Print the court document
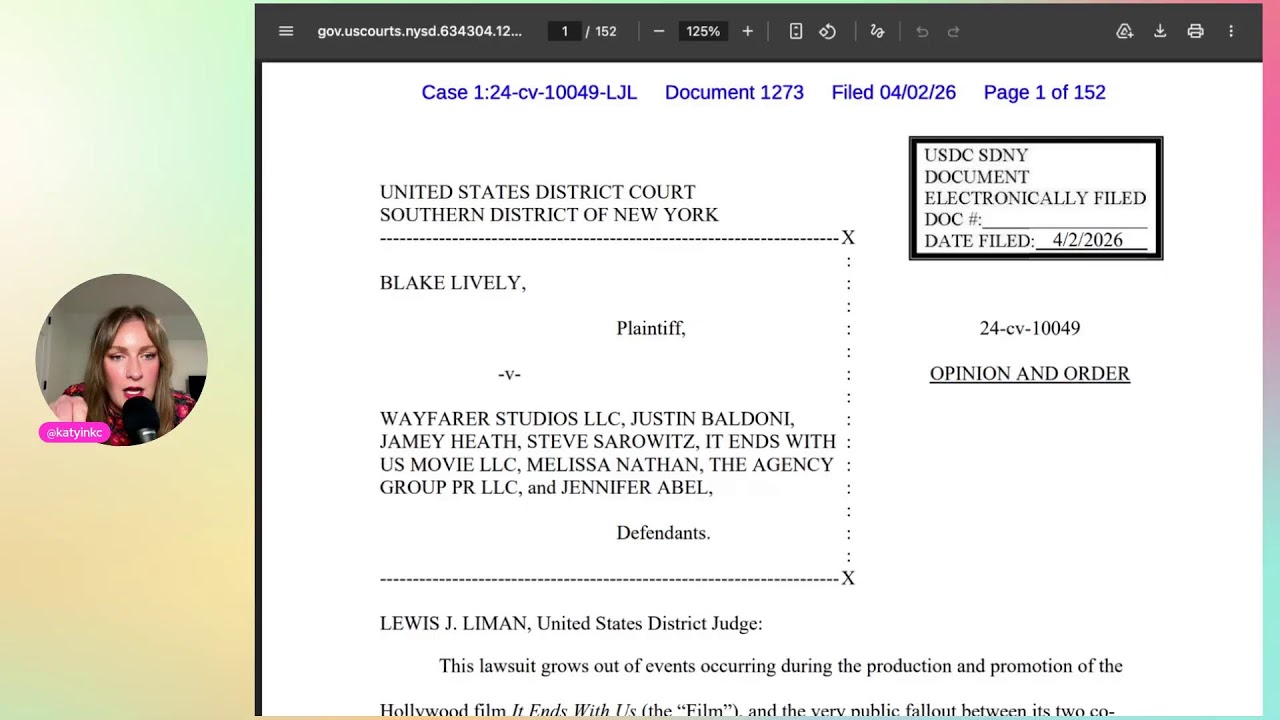The height and width of the screenshot is (720, 1280). pyautogui.click(x=1195, y=31)
